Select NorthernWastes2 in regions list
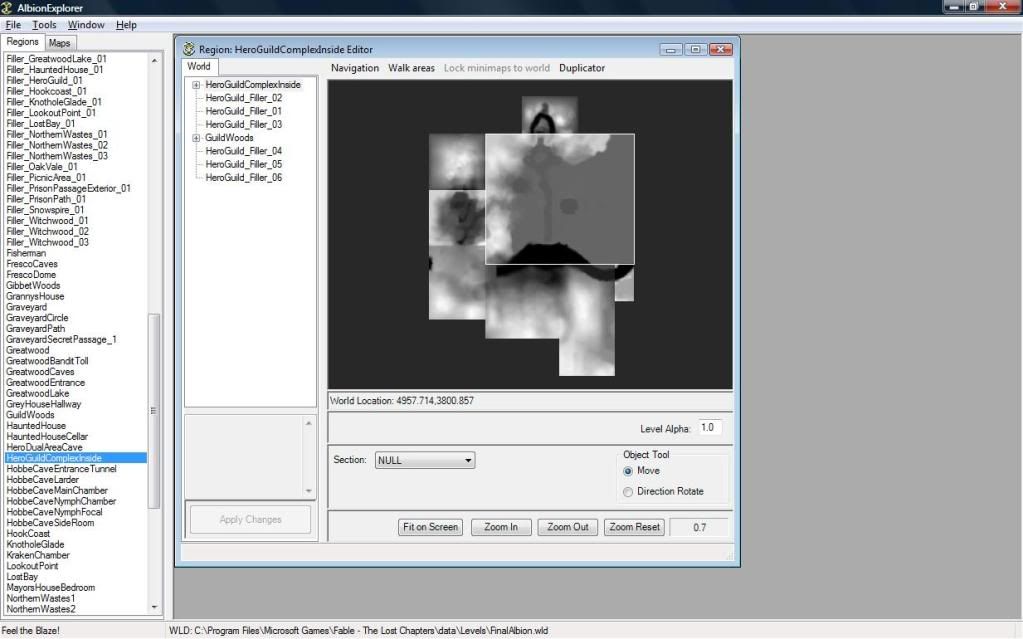Viewport: 1023px width, 639px height. point(41,610)
